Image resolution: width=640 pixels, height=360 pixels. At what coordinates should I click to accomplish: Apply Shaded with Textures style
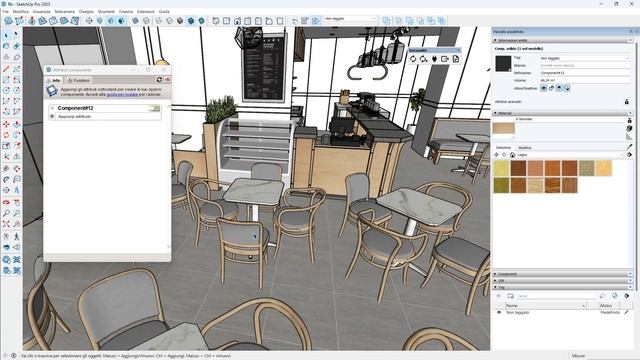click(x=191, y=20)
